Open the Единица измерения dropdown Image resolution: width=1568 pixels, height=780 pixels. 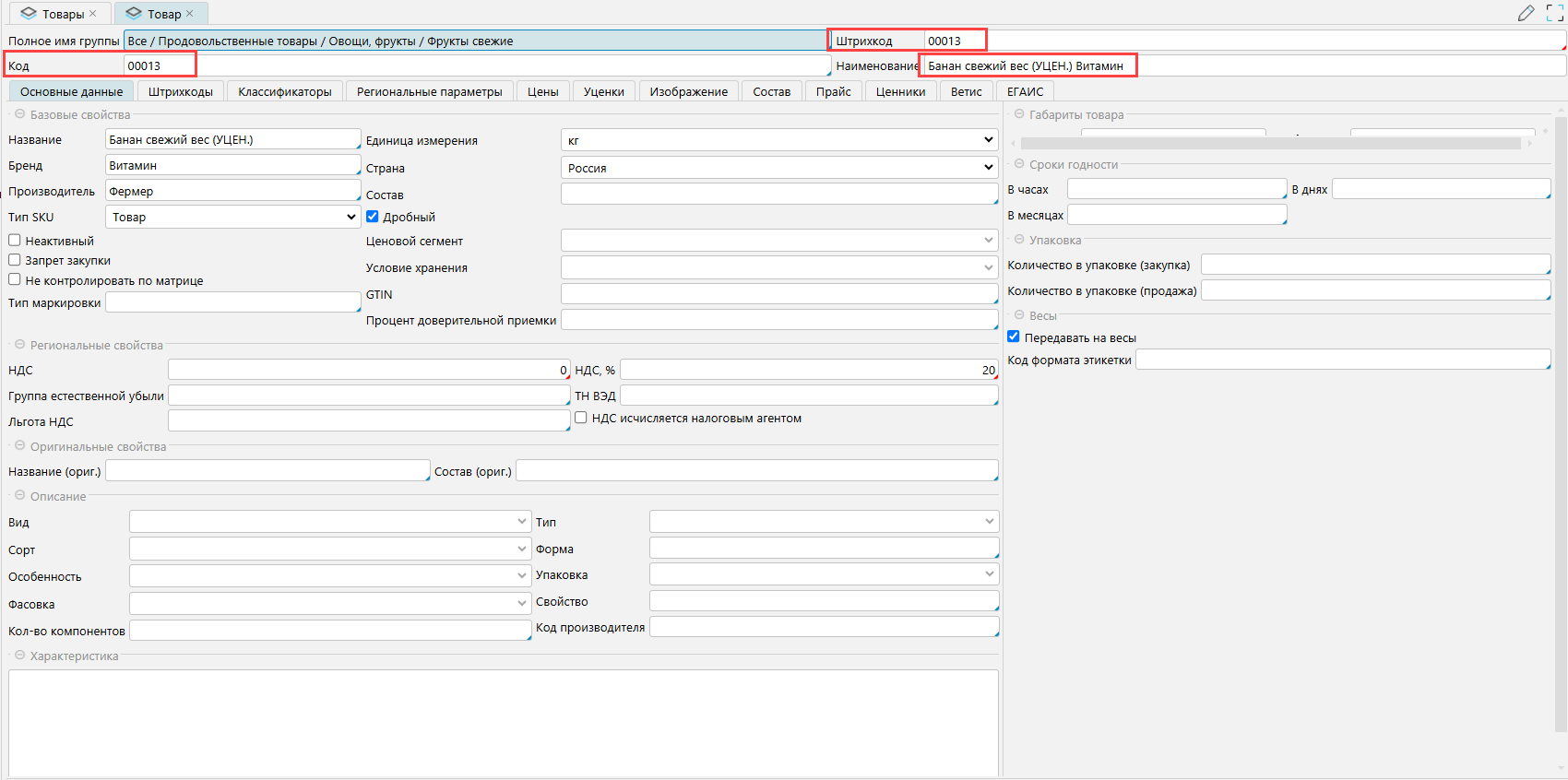(778, 140)
